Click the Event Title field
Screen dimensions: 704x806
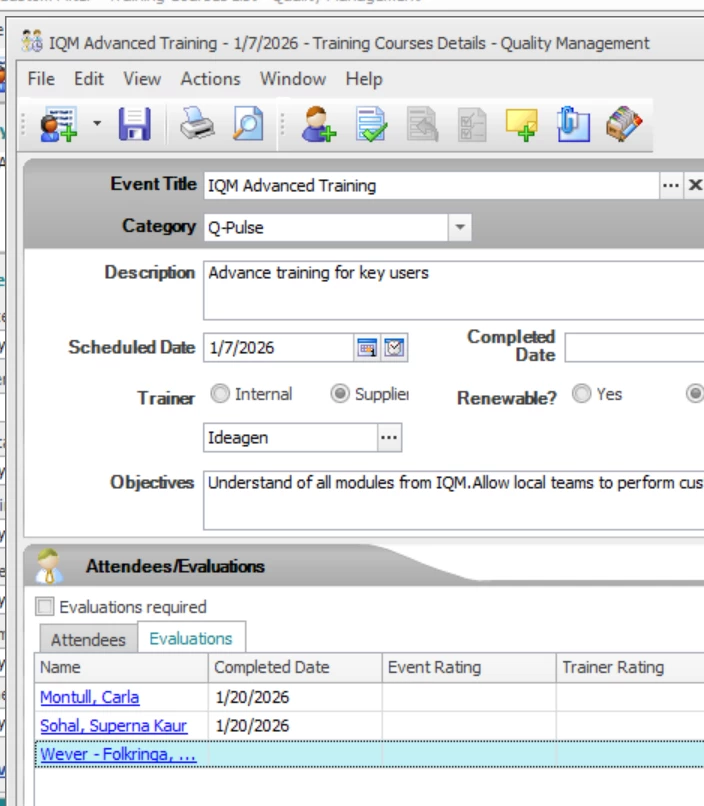[x=431, y=186]
